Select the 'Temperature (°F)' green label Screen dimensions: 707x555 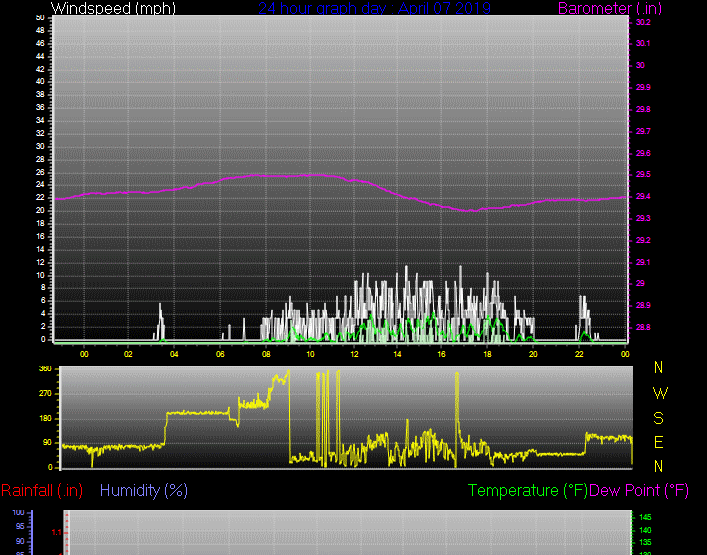[528, 490]
